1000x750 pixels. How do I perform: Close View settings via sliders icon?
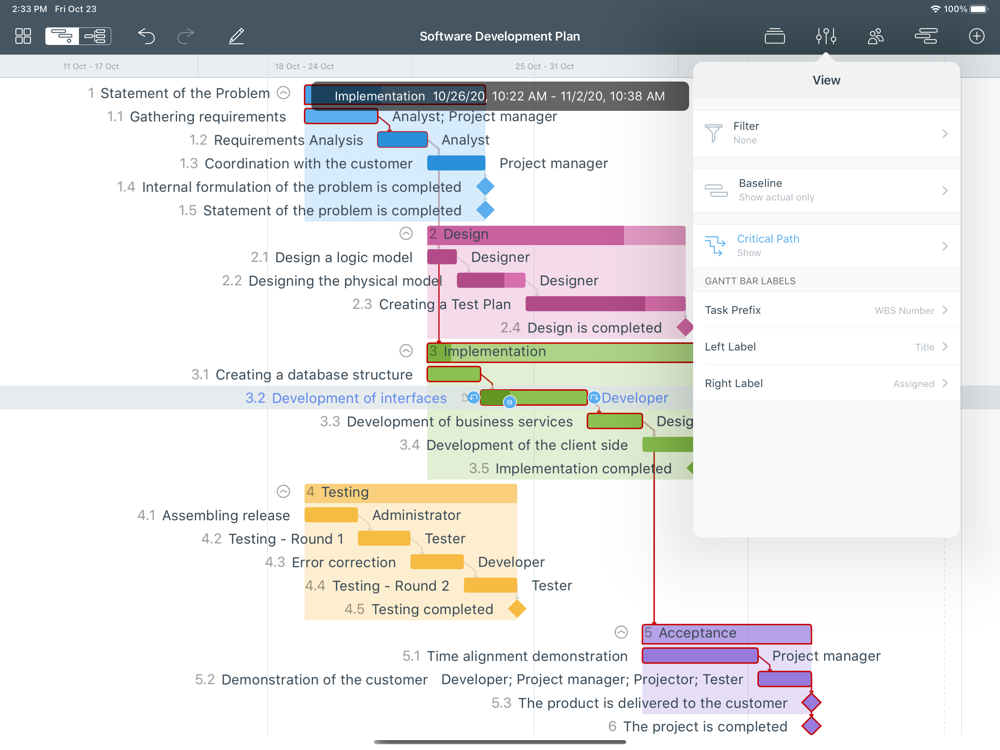(825, 36)
